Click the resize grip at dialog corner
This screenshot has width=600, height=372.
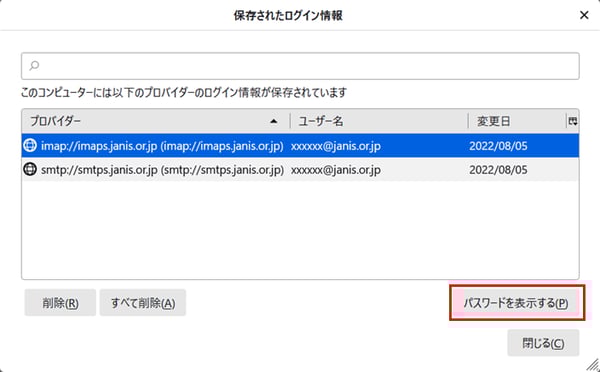pos(593,365)
